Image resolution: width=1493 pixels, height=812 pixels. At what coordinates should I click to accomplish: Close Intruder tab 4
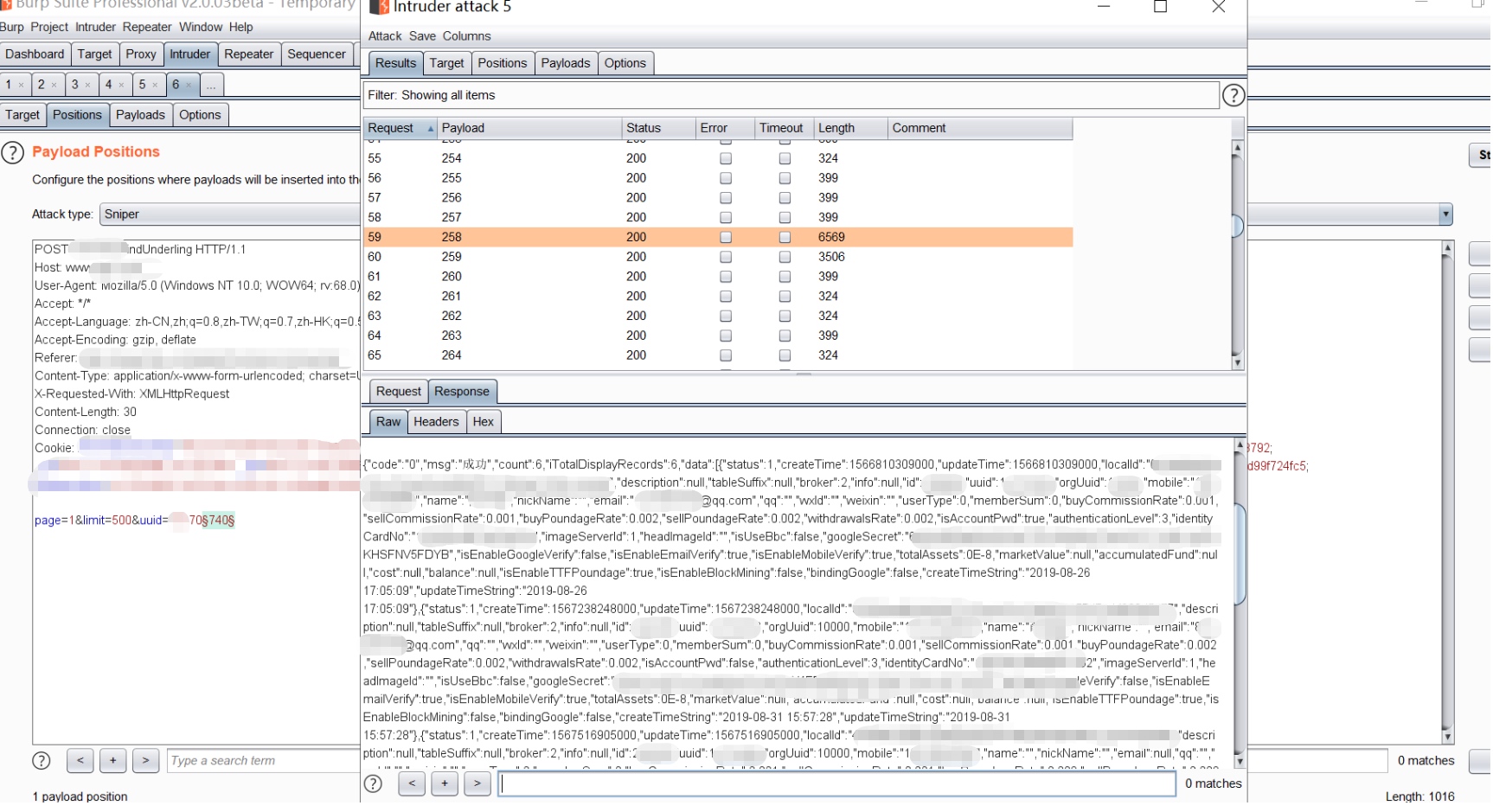tap(121, 85)
